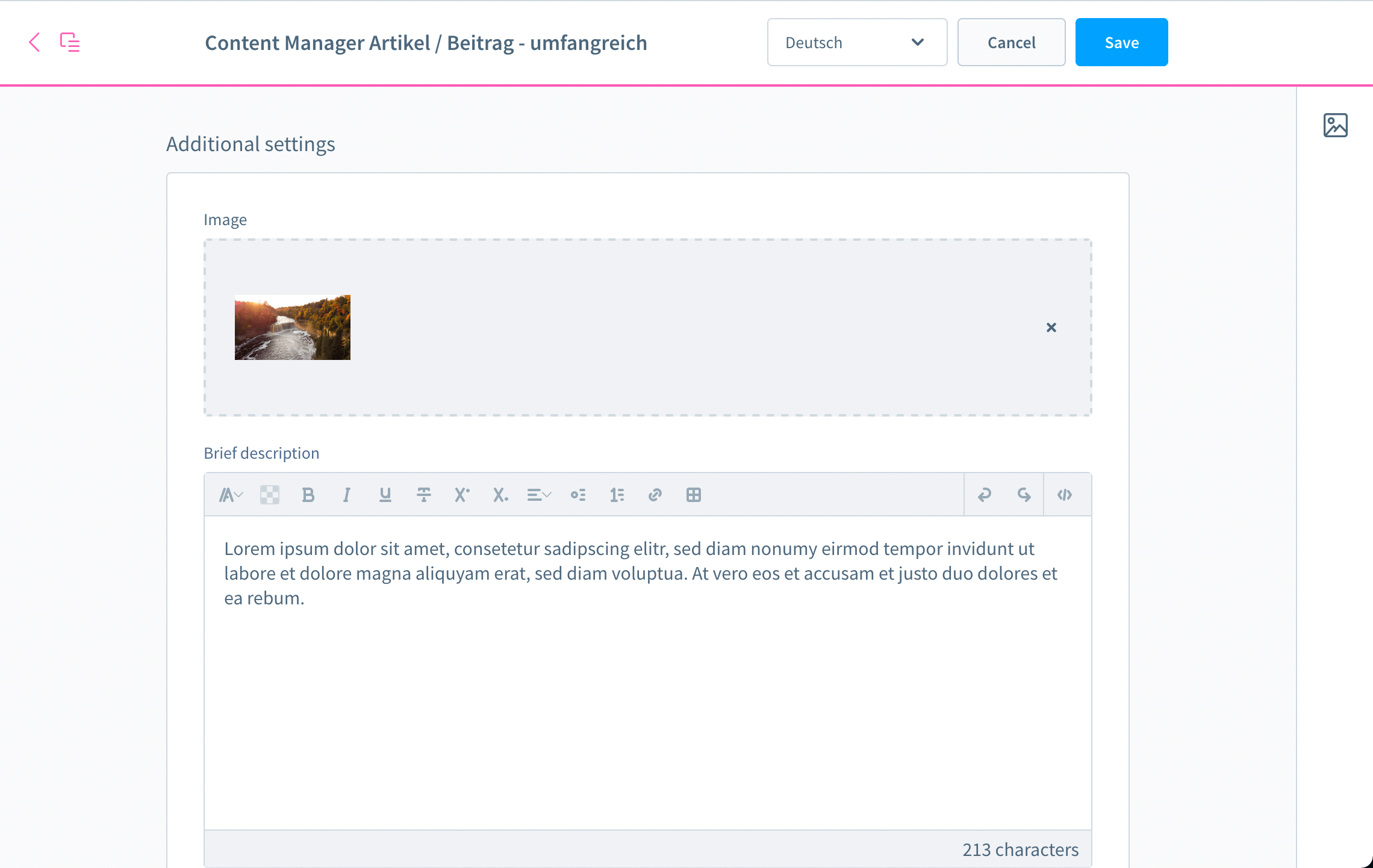The height and width of the screenshot is (868, 1373).
Task: Save the article
Action: tap(1121, 42)
